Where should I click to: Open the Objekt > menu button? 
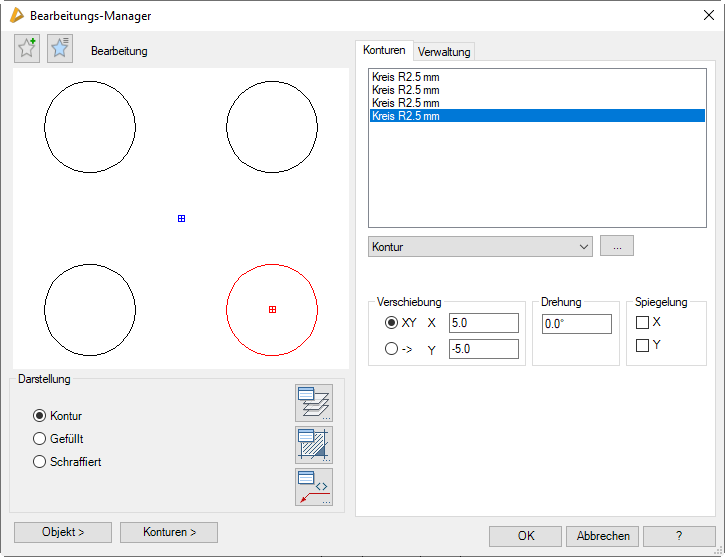click(x=62, y=532)
